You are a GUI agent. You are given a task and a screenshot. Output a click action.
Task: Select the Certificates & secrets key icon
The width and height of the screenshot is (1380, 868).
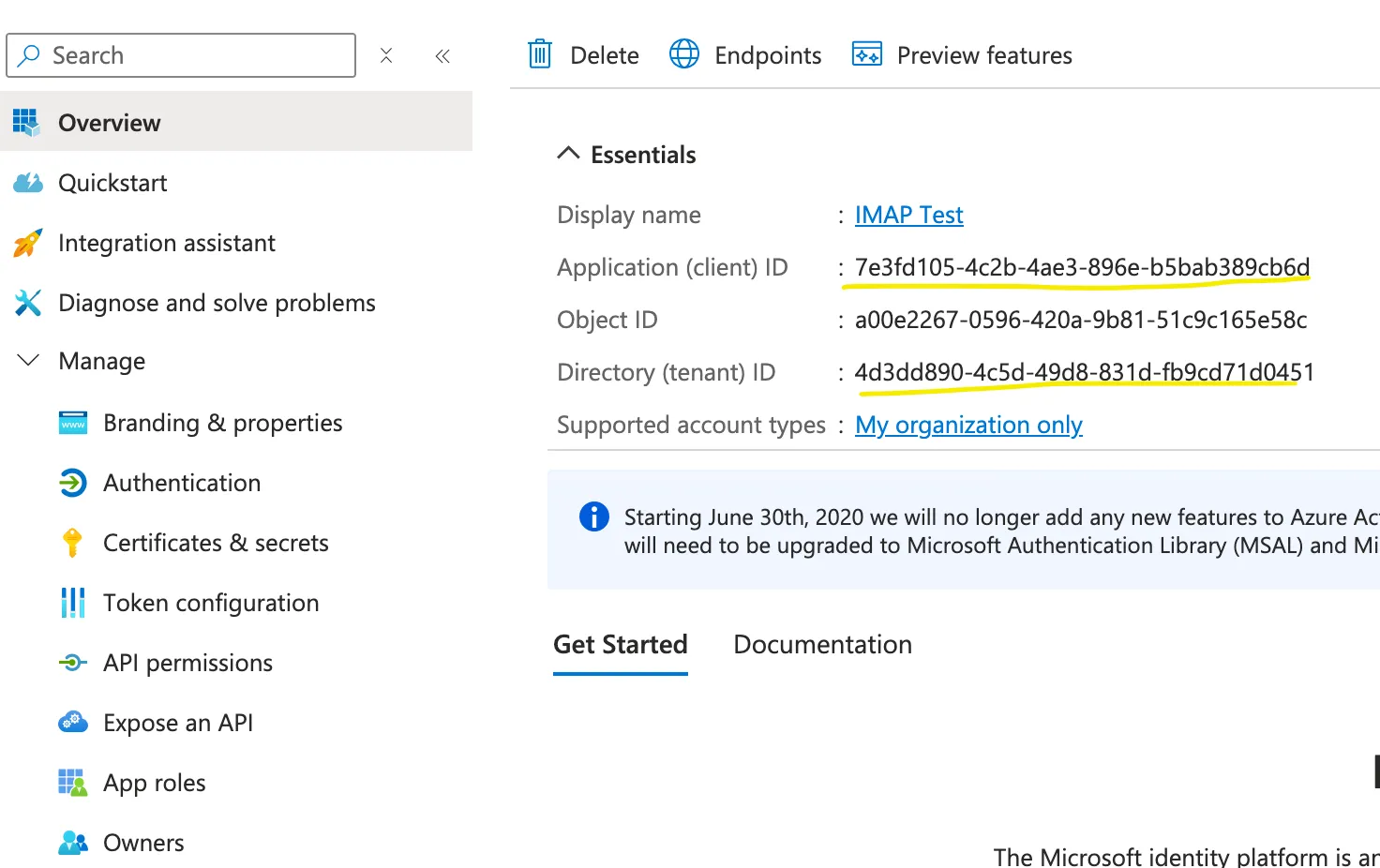tap(72, 543)
